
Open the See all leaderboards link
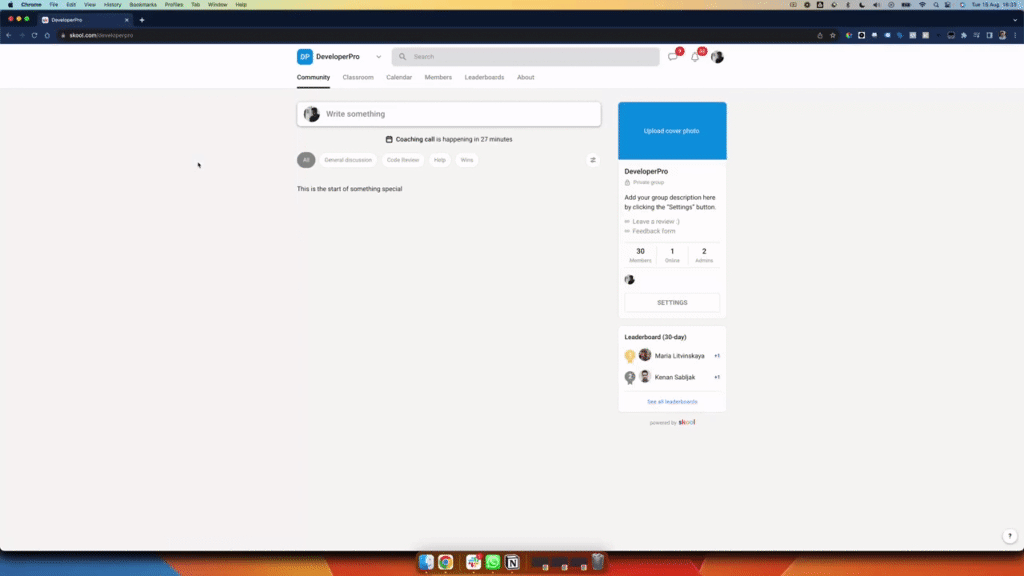(x=671, y=401)
